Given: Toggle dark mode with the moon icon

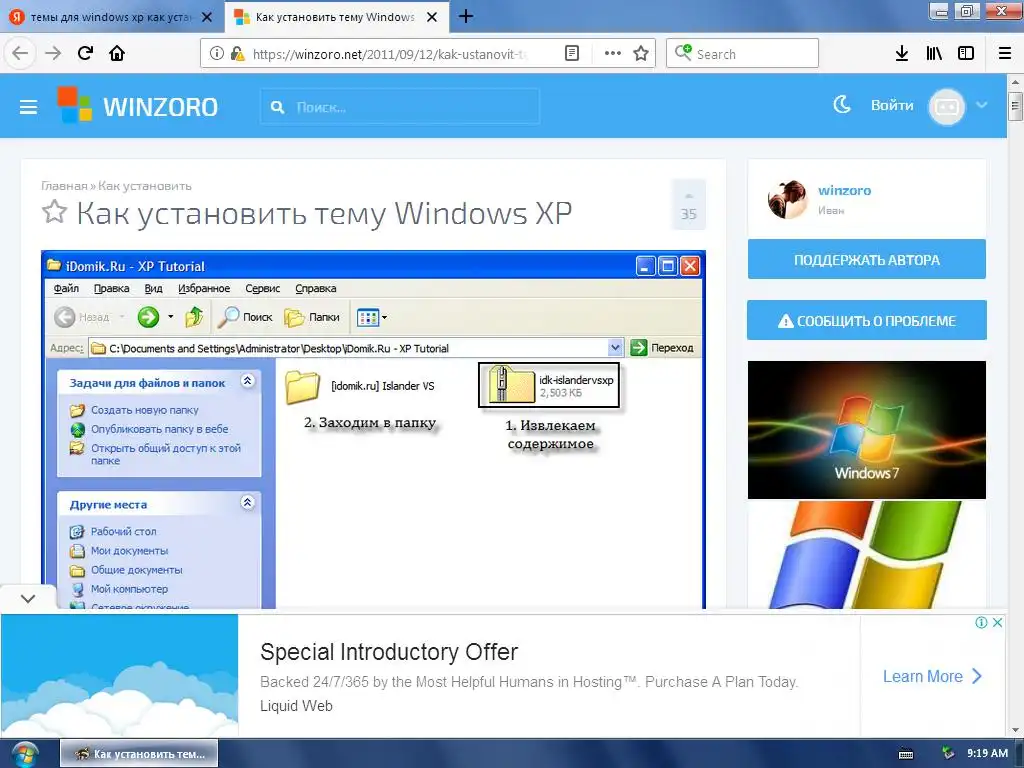Looking at the screenshot, I should [x=842, y=104].
